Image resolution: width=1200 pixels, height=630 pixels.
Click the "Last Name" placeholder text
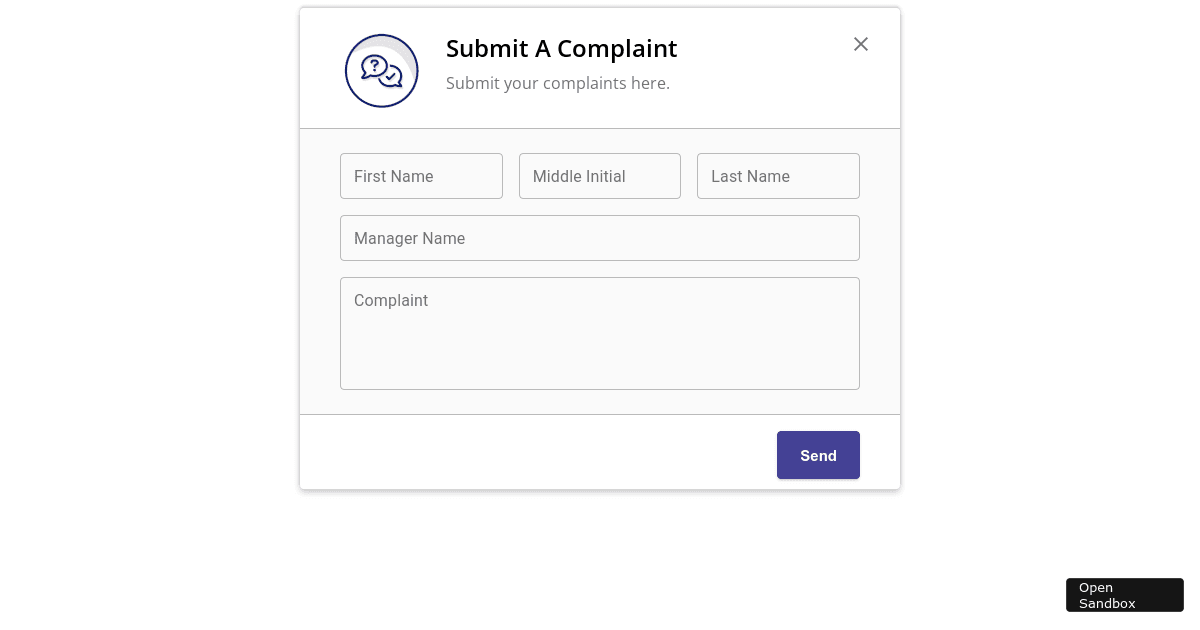click(x=750, y=176)
